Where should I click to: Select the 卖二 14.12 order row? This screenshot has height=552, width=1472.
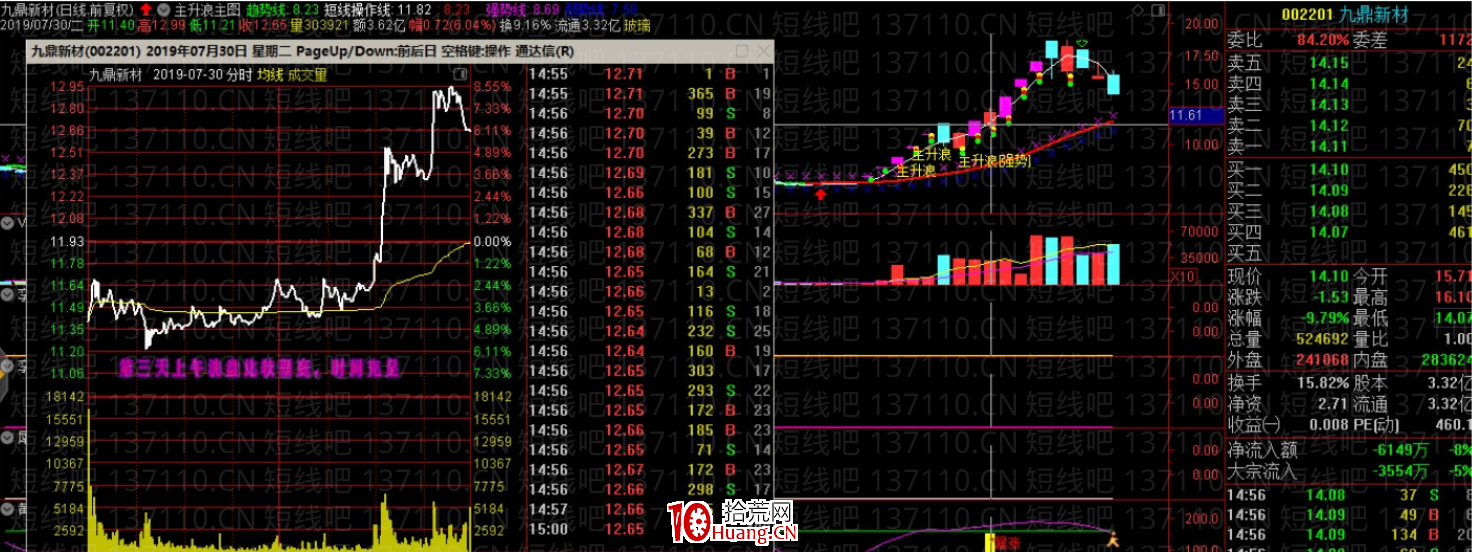1349,125
